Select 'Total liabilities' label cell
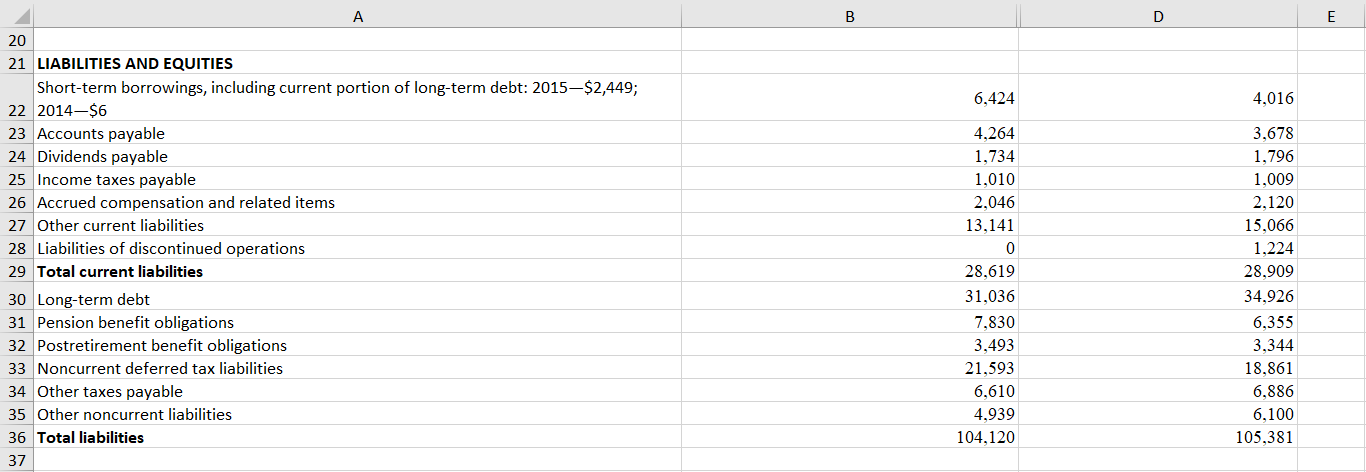This screenshot has height=472, width=1366. (x=358, y=437)
